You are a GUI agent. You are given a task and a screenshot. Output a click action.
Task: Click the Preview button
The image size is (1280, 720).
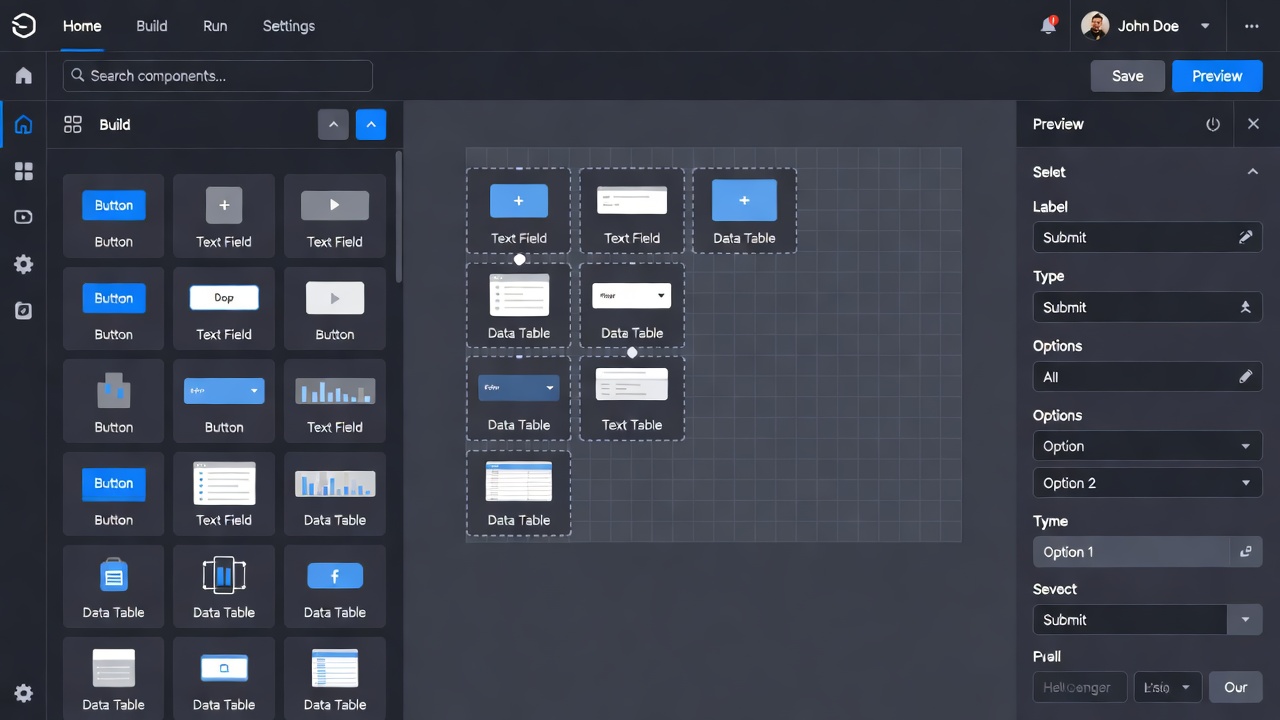point(1217,75)
